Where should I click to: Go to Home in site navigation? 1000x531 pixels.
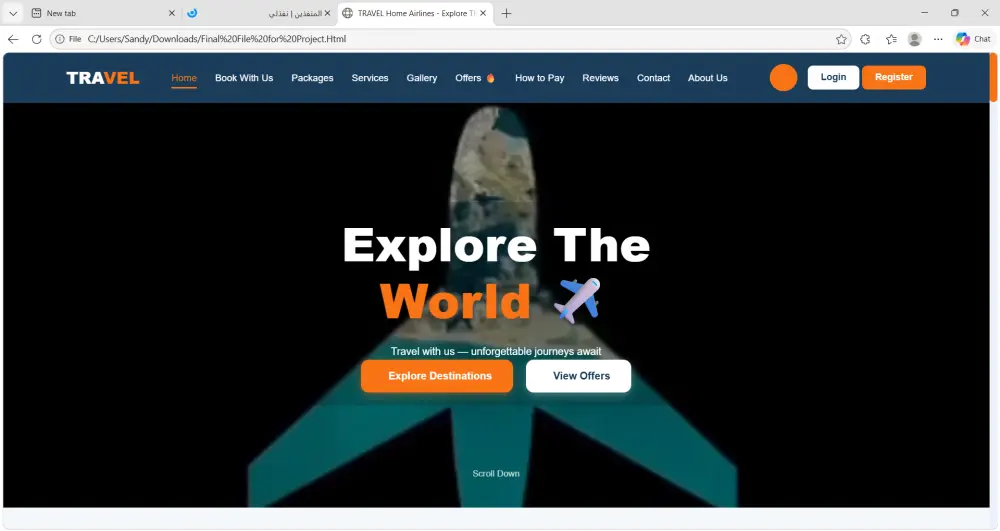pos(184,78)
